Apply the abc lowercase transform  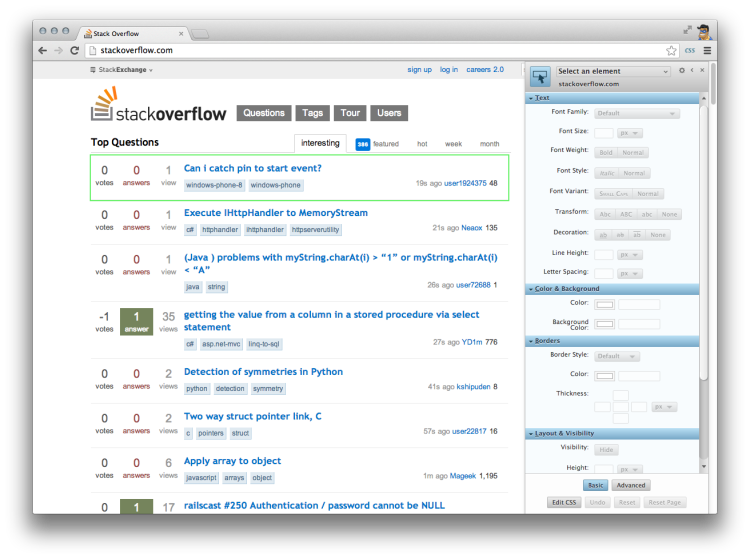pos(647,214)
